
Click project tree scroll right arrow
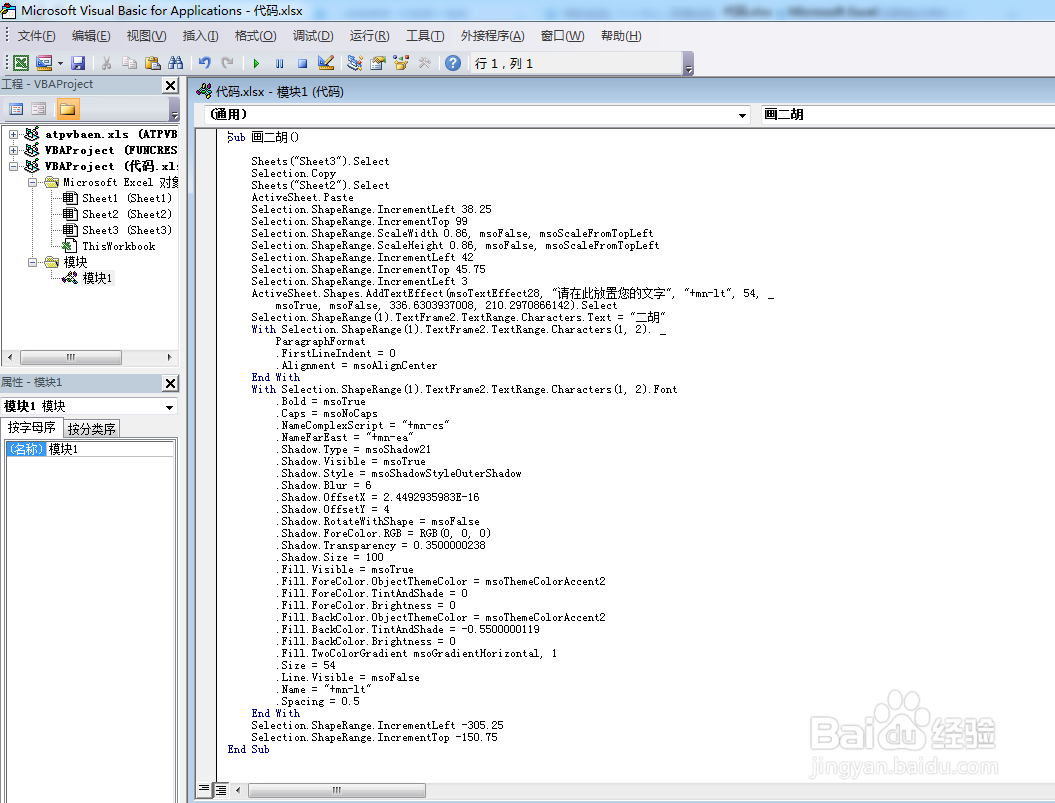click(x=169, y=357)
